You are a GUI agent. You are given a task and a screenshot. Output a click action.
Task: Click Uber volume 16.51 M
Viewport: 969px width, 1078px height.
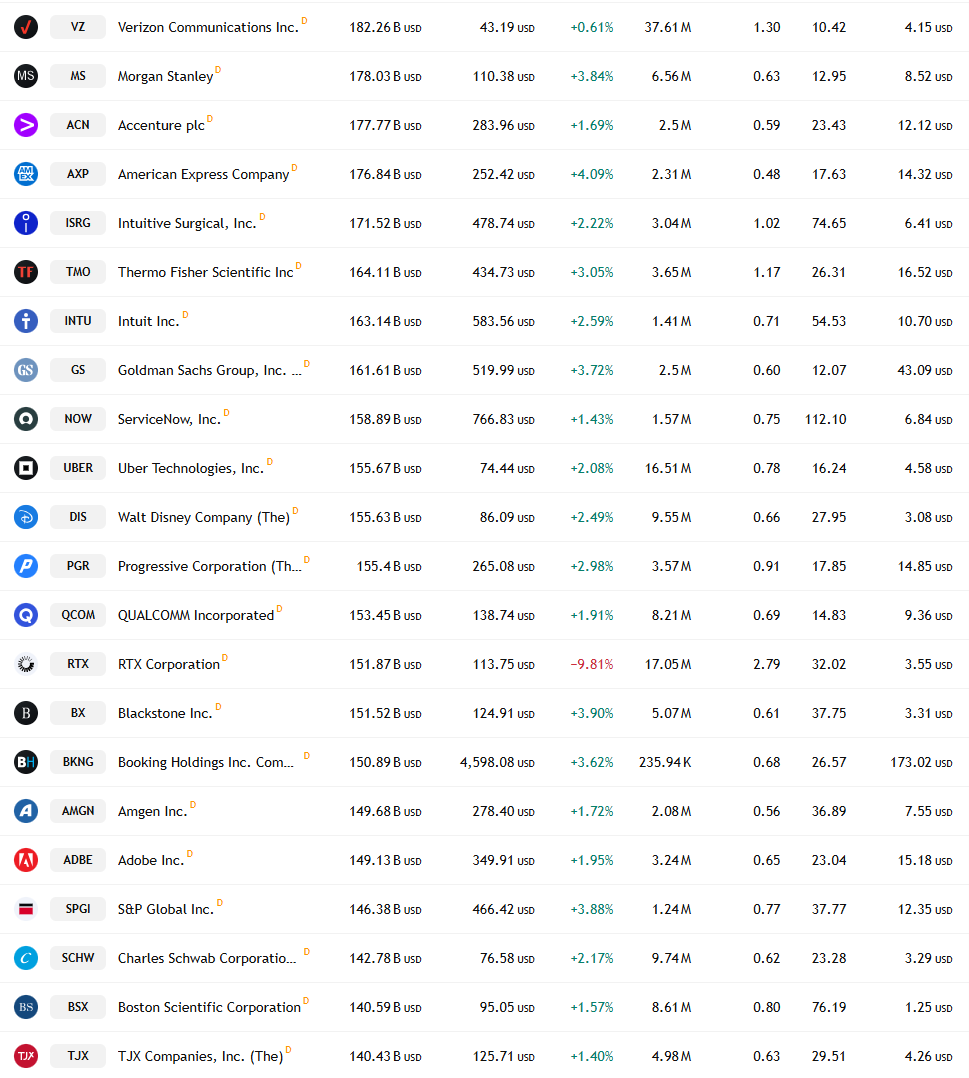tap(668, 468)
